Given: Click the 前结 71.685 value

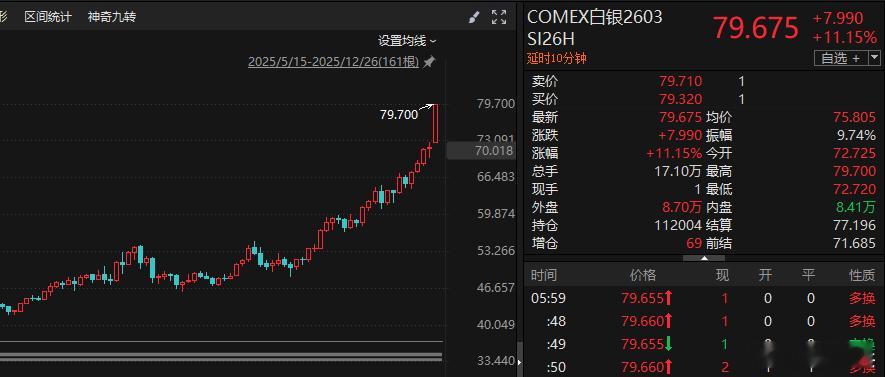Looking at the screenshot, I should tap(855, 243).
